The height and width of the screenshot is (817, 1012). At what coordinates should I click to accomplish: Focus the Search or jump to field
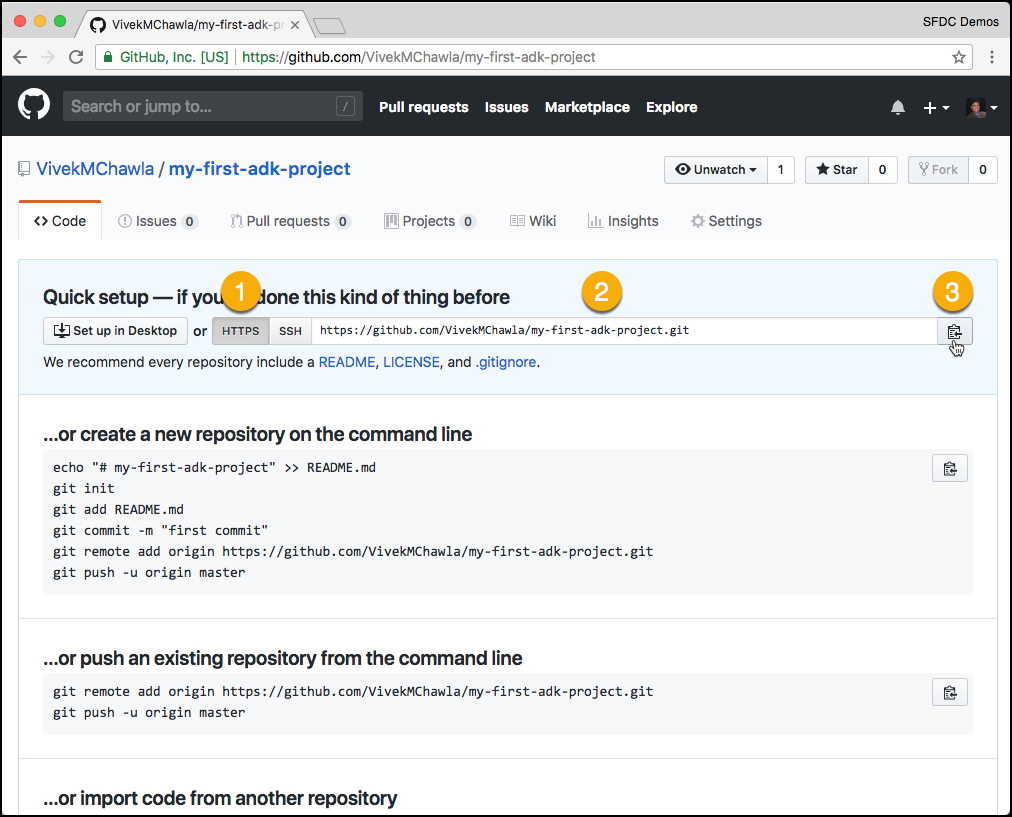212,106
